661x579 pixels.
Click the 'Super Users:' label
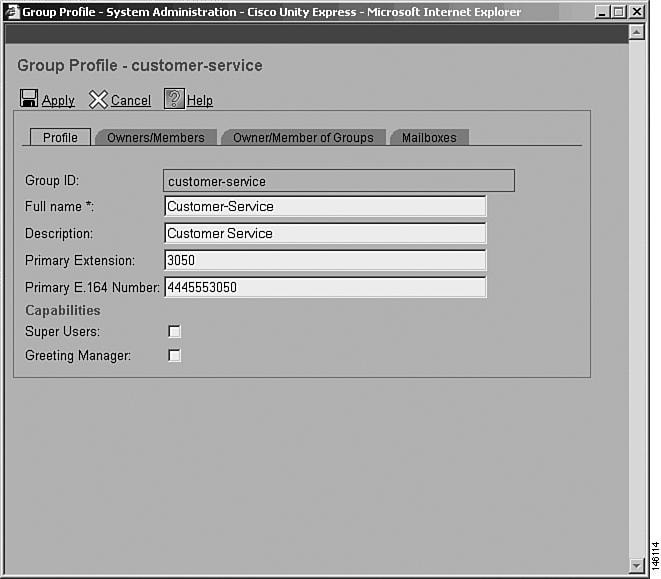[x=62, y=331]
